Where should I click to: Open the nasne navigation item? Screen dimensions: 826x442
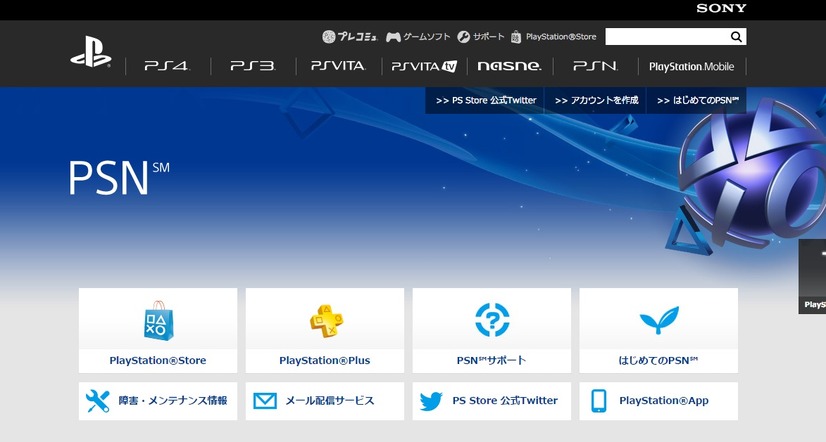(x=509, y=66)
